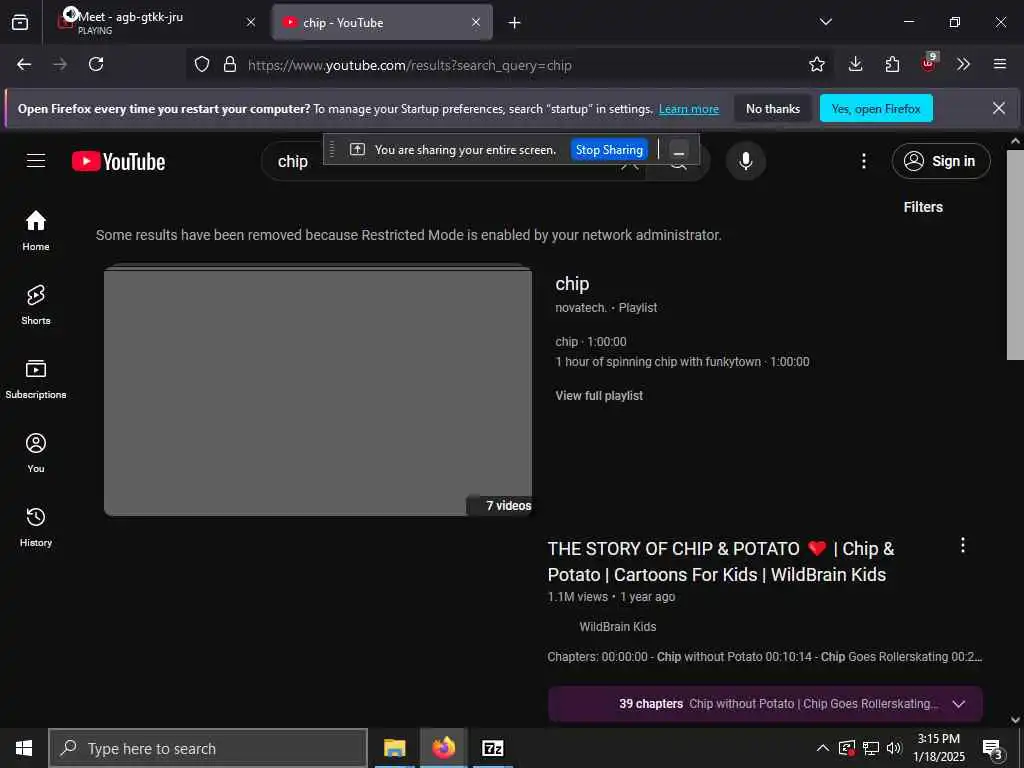Go back with browser back arrow
The image size is (1024, 768).
[x=24, y=64]
